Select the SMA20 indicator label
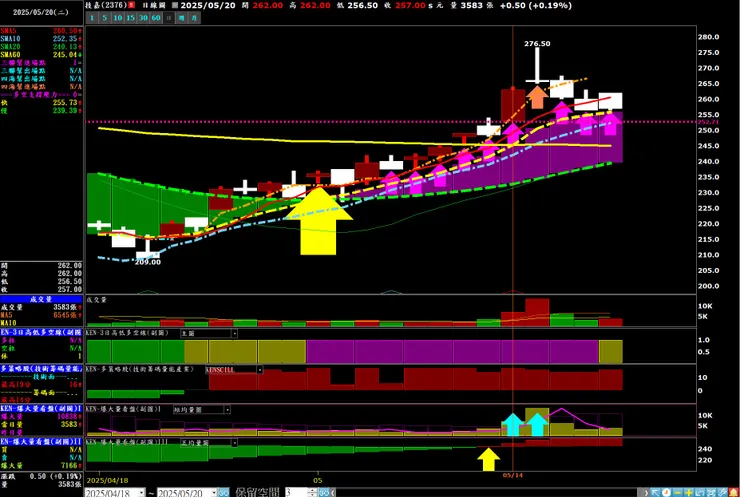Image resolution: width=740 pixels, height=497 pixels. 10,47
